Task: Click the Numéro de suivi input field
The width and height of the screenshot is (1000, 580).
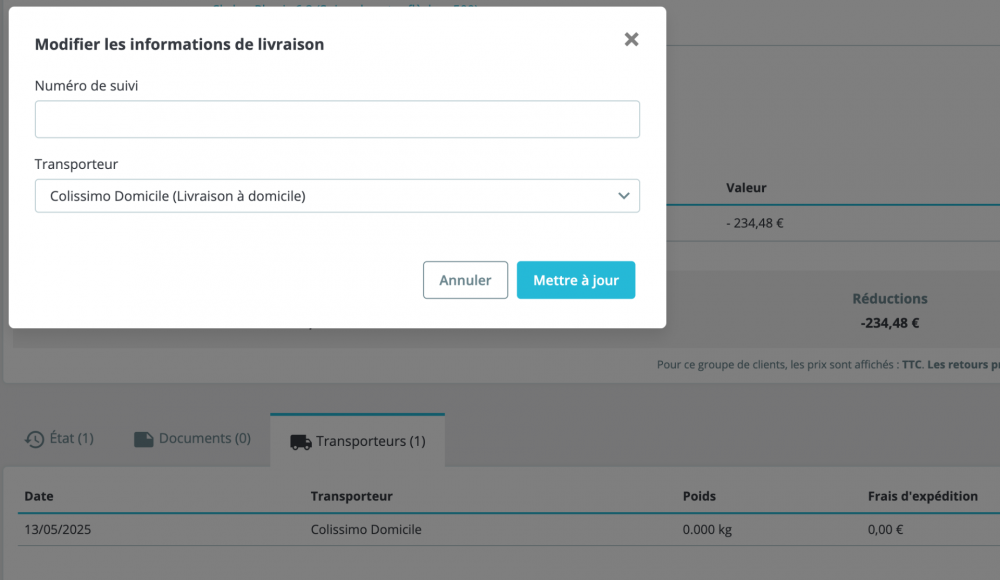Action: point(337,119)
